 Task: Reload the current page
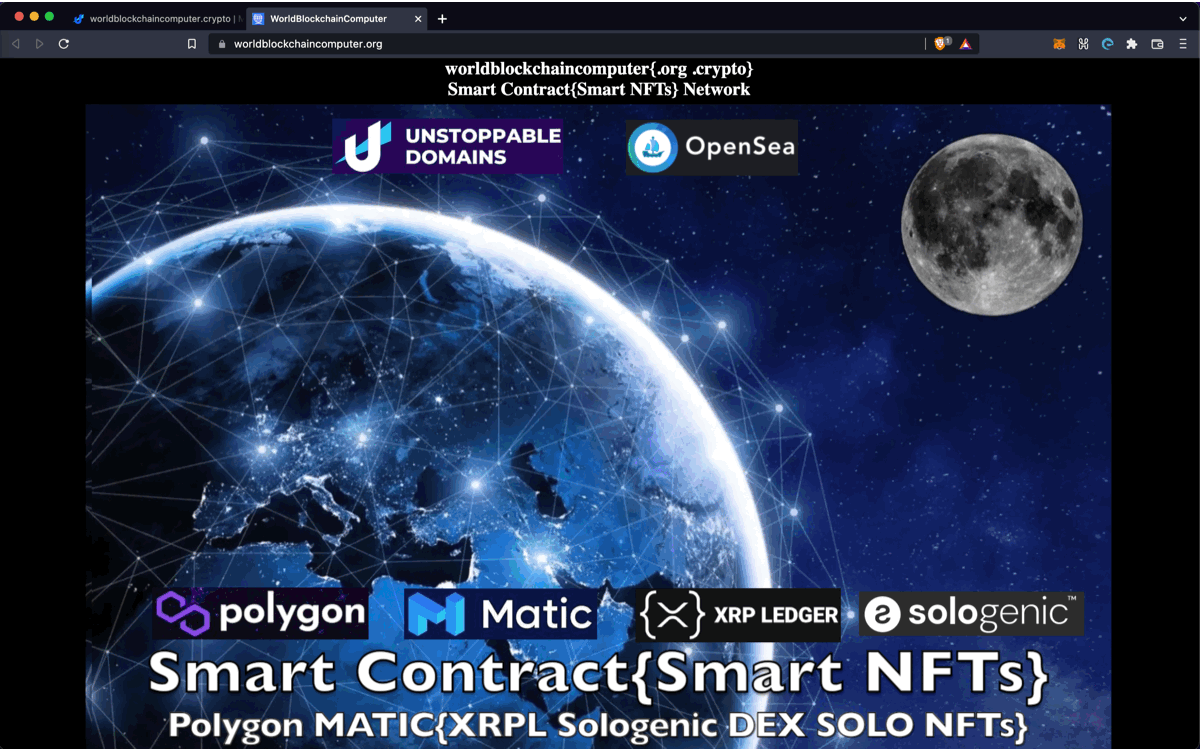[64, 44]
